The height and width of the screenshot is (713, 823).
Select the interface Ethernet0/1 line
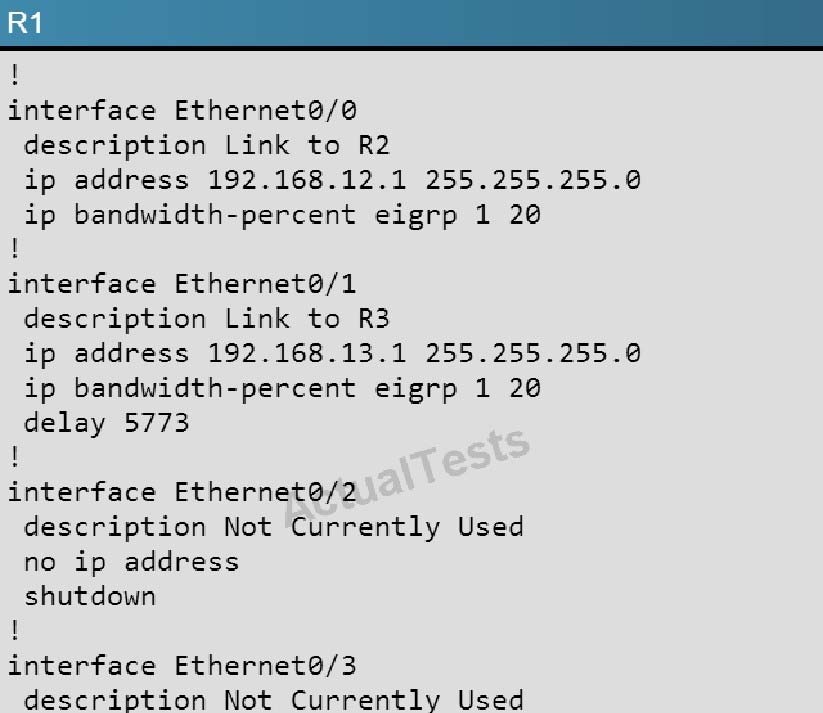182,284
